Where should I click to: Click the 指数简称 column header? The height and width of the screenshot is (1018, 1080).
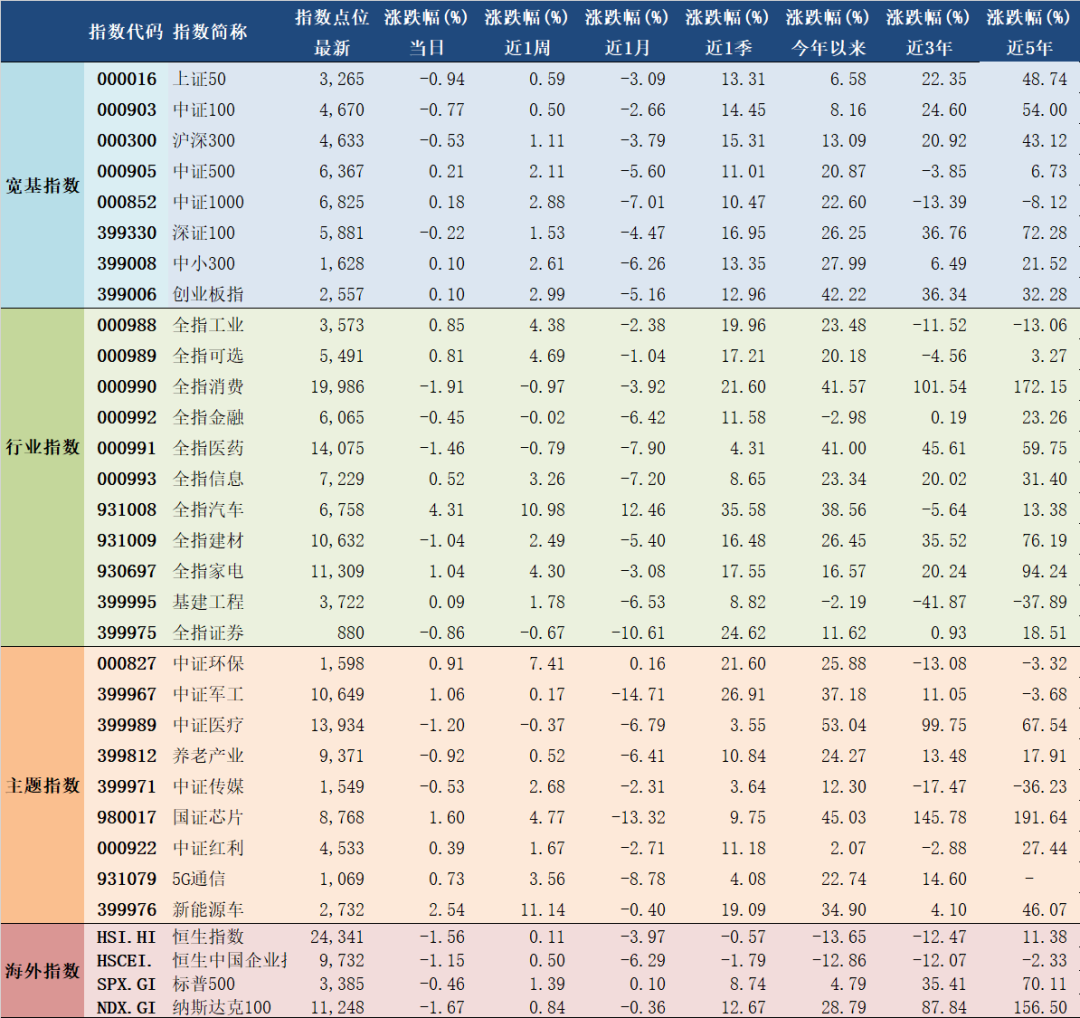(x=209, y=32)
